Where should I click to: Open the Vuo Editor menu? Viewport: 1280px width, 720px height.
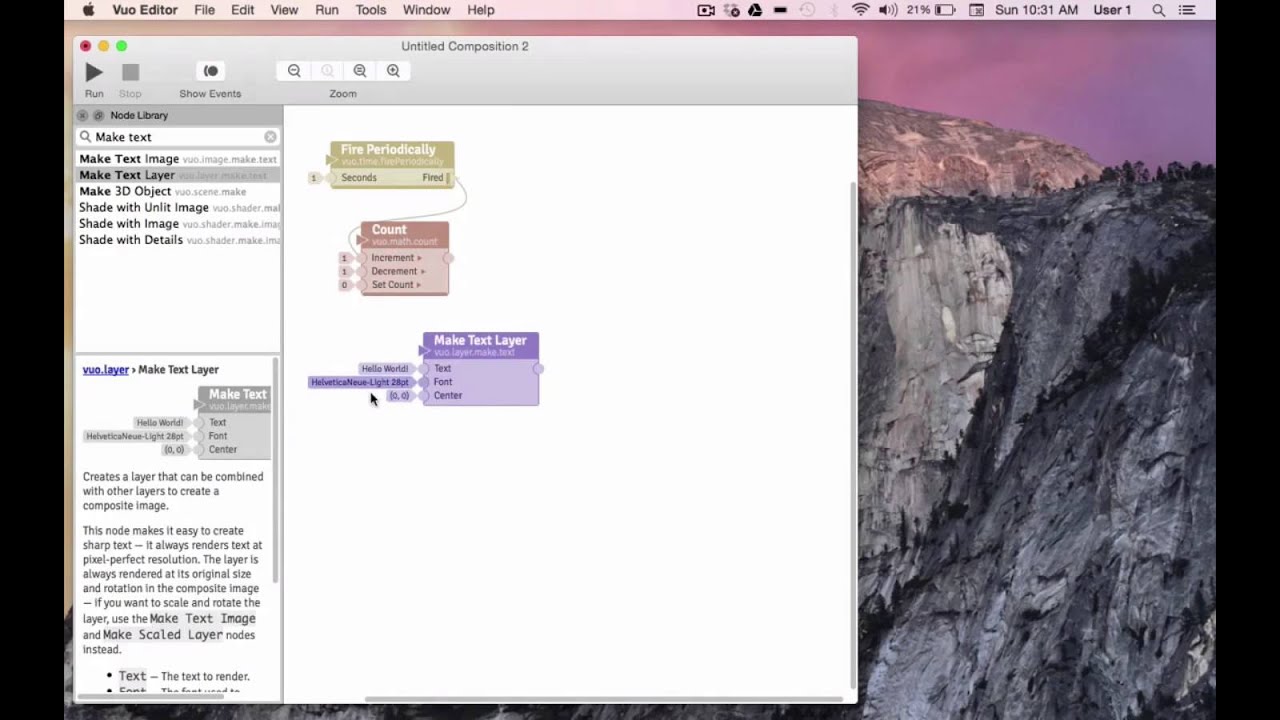(144, 10)
